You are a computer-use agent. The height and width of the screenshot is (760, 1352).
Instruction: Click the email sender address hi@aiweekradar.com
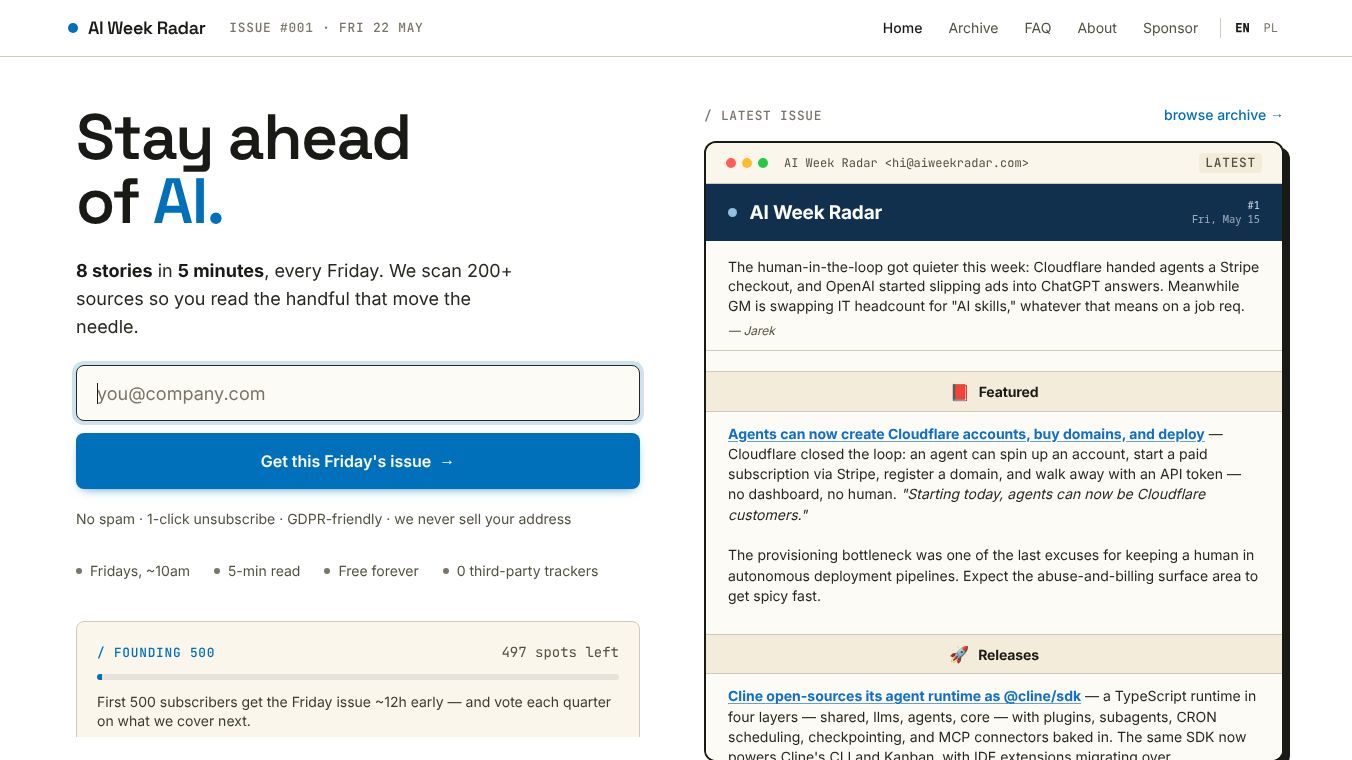(957, 163)
